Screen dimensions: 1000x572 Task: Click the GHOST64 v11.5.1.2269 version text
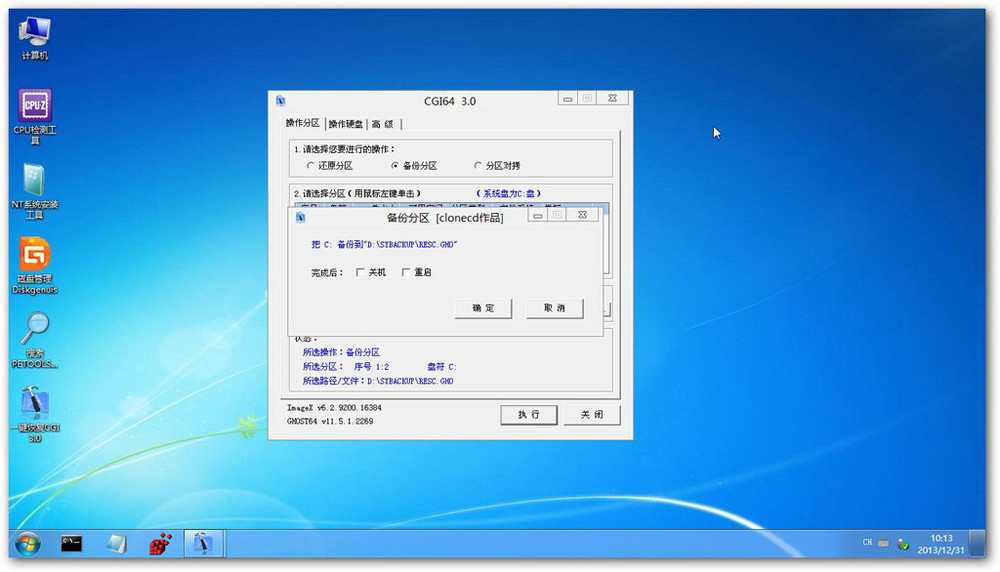click(x=330, y=422)
